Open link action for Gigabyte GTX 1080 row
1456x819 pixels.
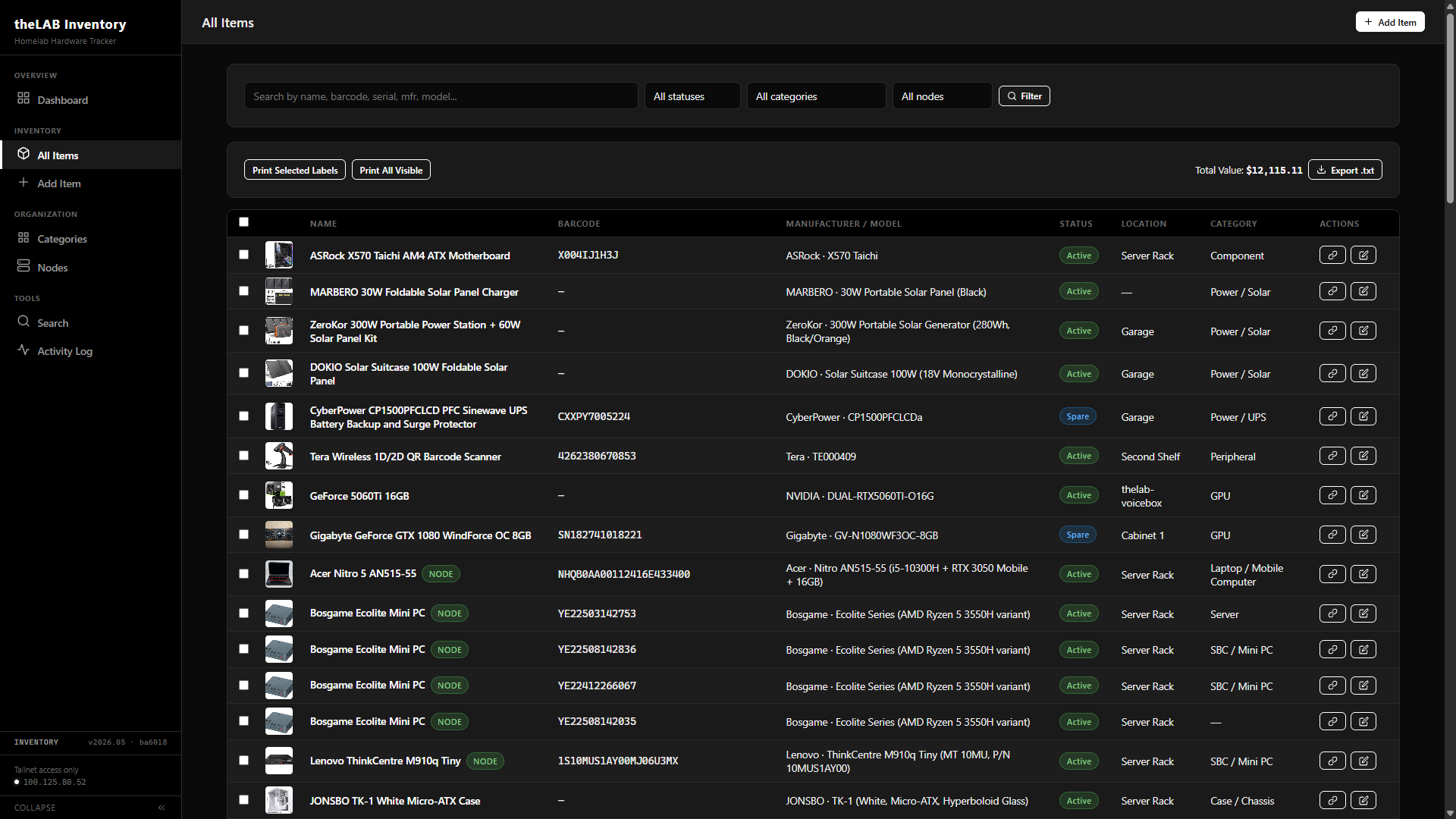click(1332, 535)
